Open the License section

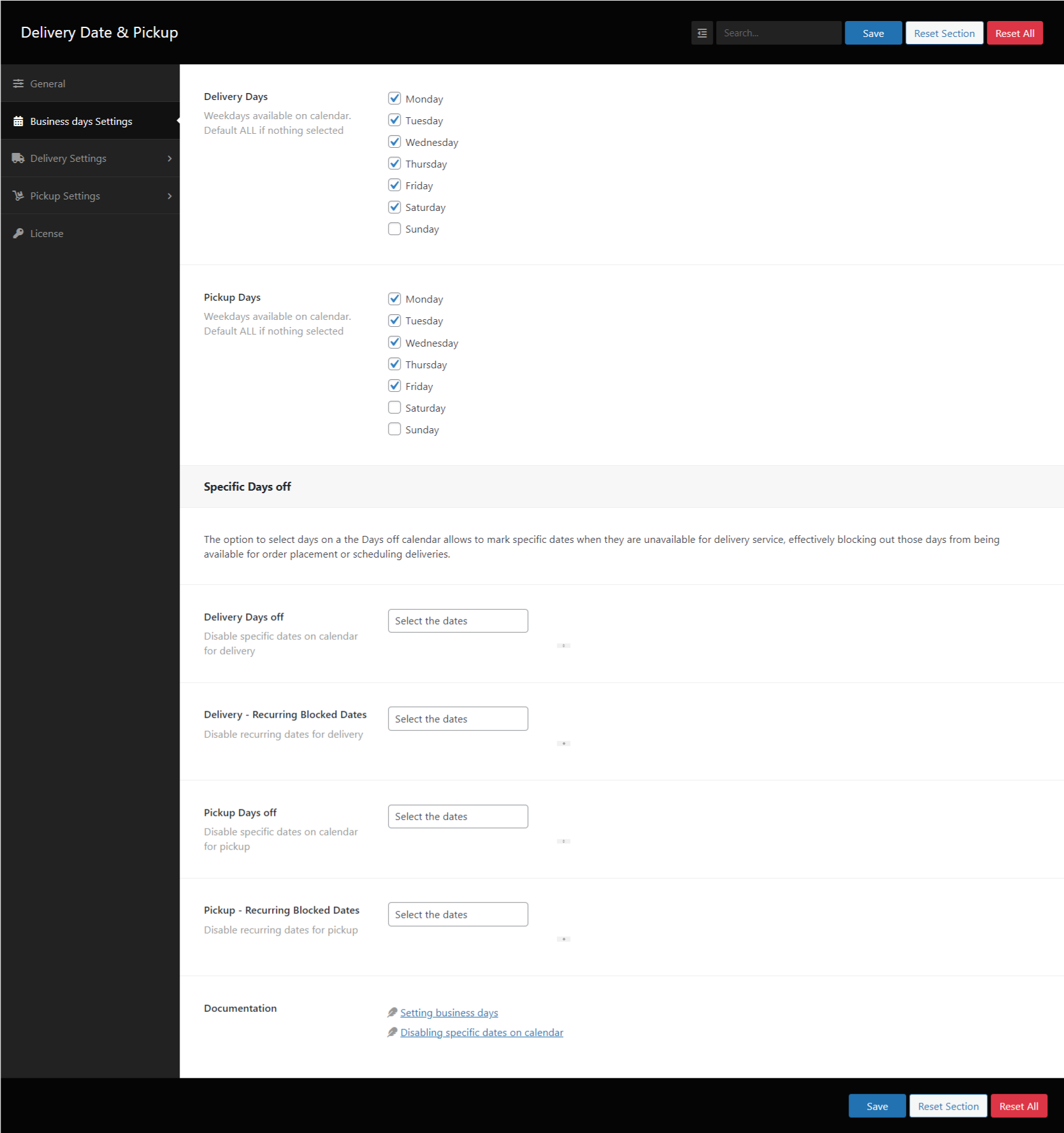(x=47, y=233)
